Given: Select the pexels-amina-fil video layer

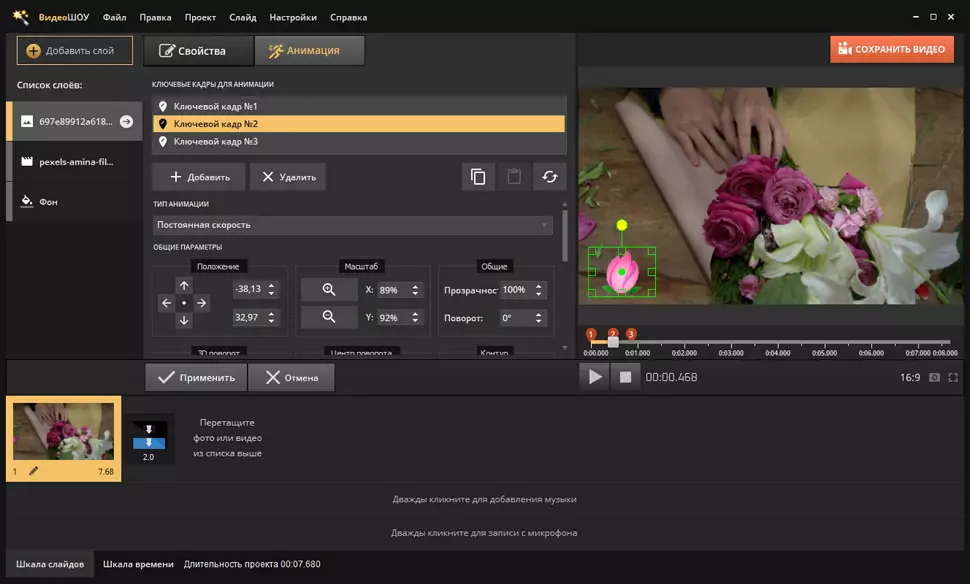Looking at the screenshot, I should (x=74, y=161).
